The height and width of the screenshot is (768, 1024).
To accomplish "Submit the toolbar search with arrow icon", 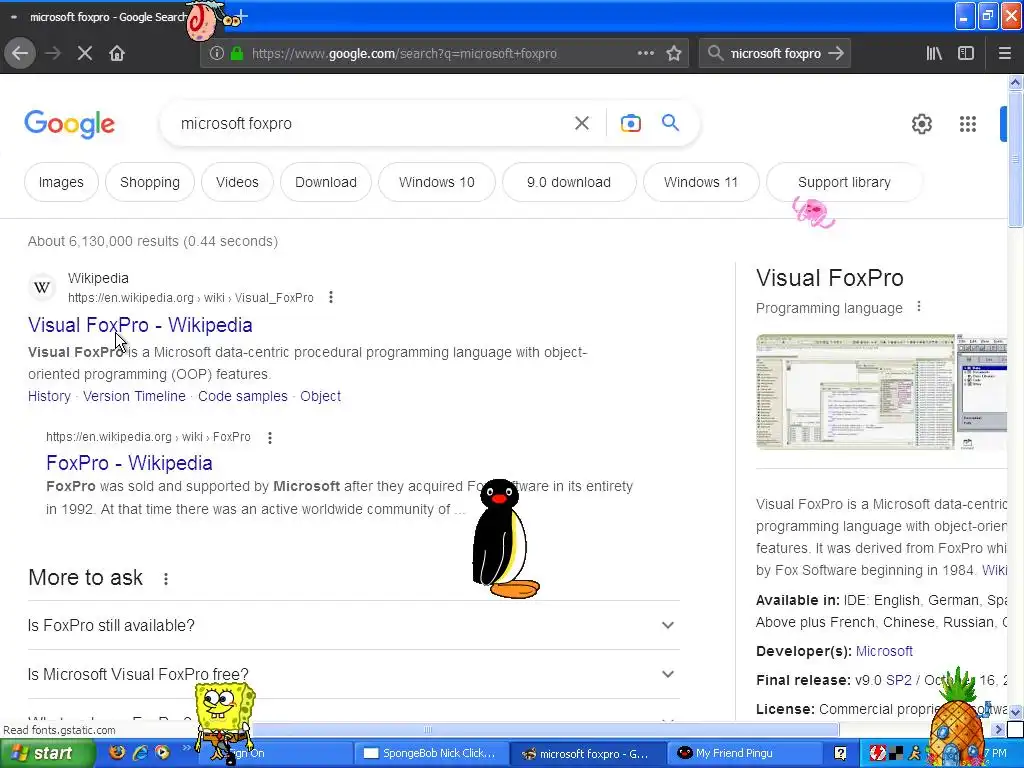I will click(x=836, y=53).
